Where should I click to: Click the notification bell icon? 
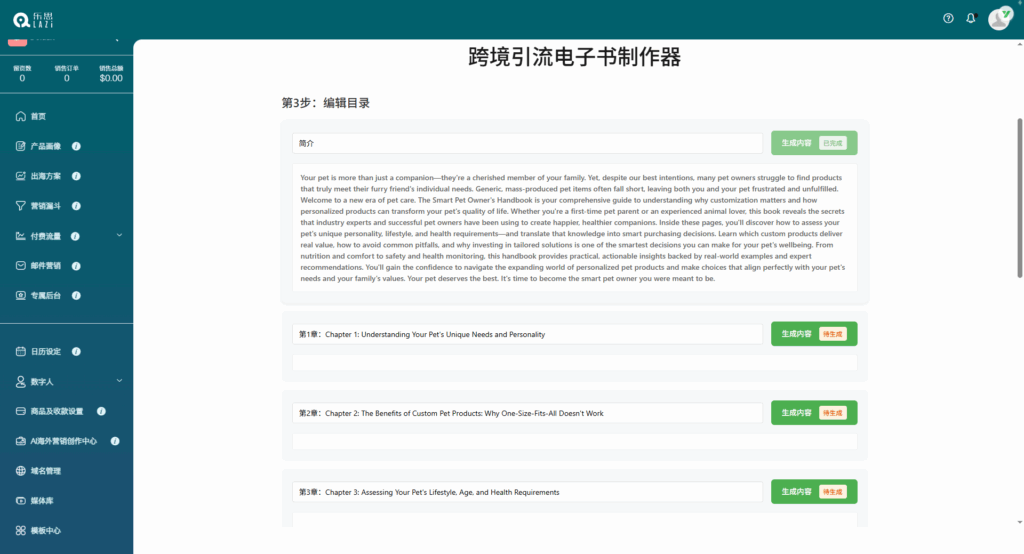pyautogui.click(x=970, y=18)
